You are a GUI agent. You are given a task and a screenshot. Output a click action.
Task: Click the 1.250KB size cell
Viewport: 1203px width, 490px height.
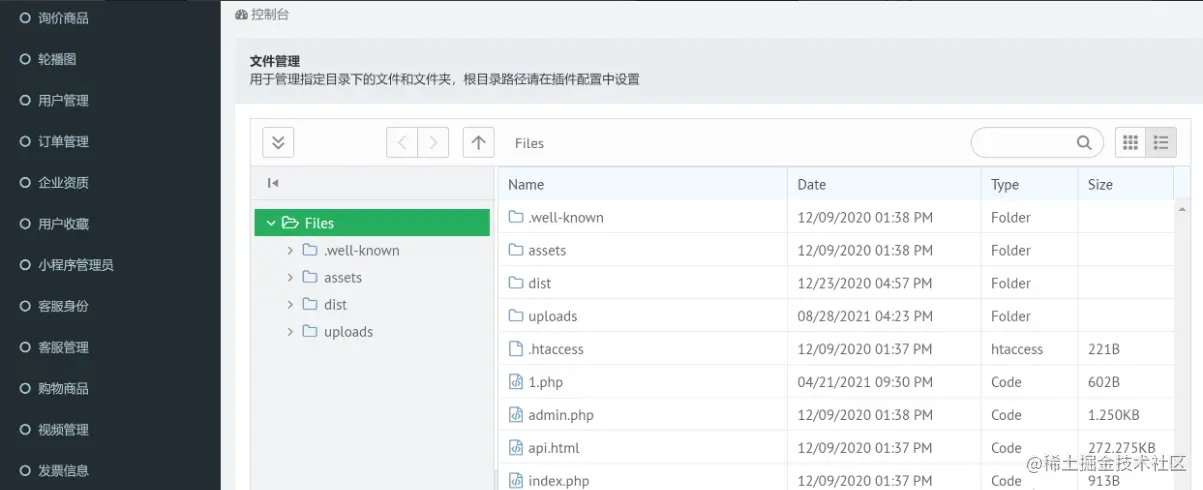tap(1114, 415)
